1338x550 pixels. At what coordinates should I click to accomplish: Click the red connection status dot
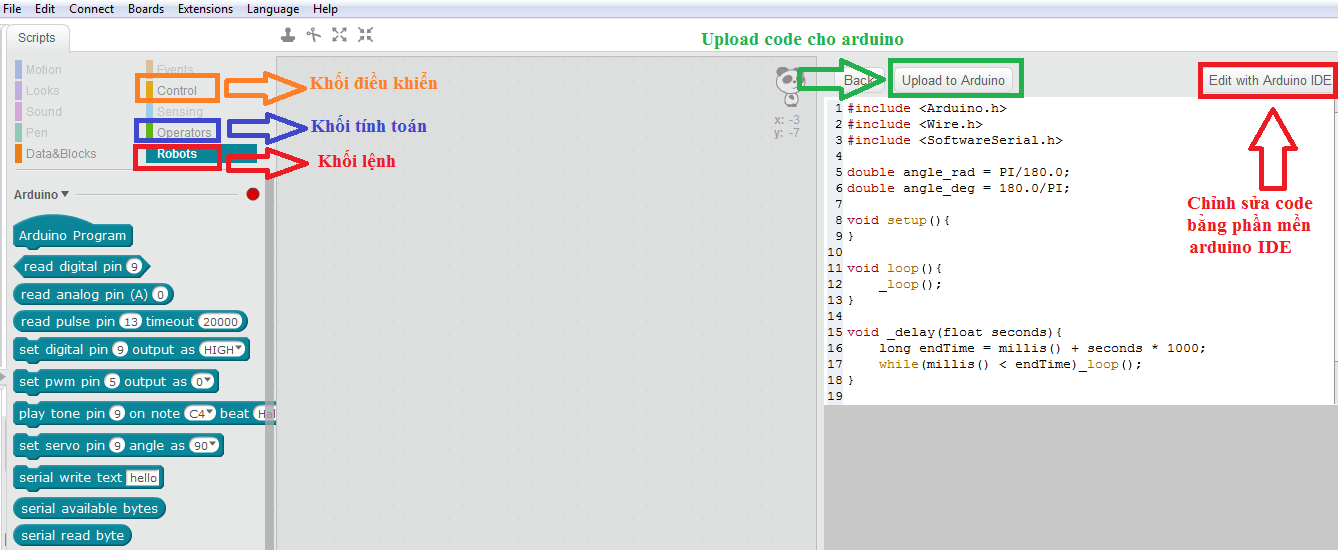[x=253, y=194]
